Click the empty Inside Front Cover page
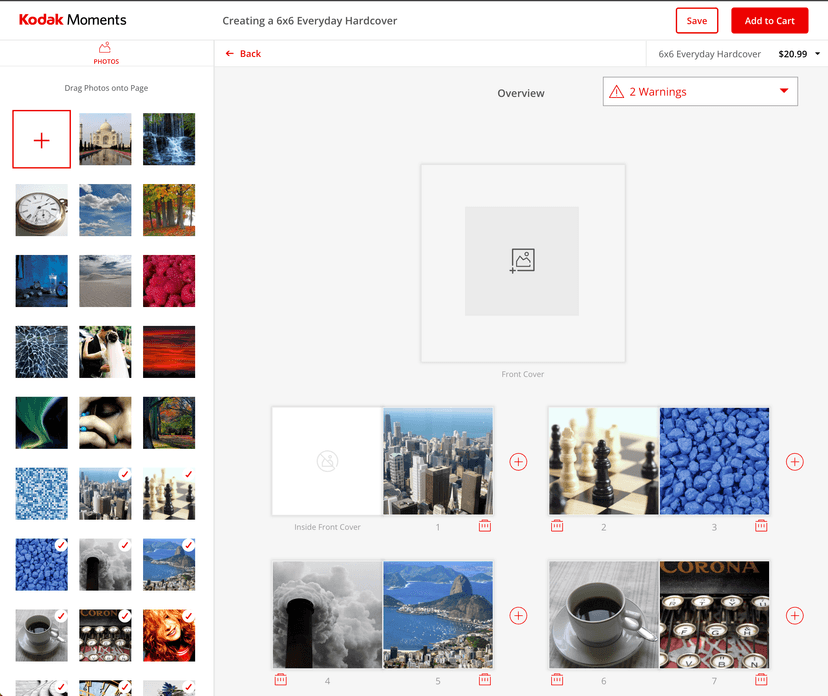The width and height of the screenshot is (828, 696). [327, 461]
